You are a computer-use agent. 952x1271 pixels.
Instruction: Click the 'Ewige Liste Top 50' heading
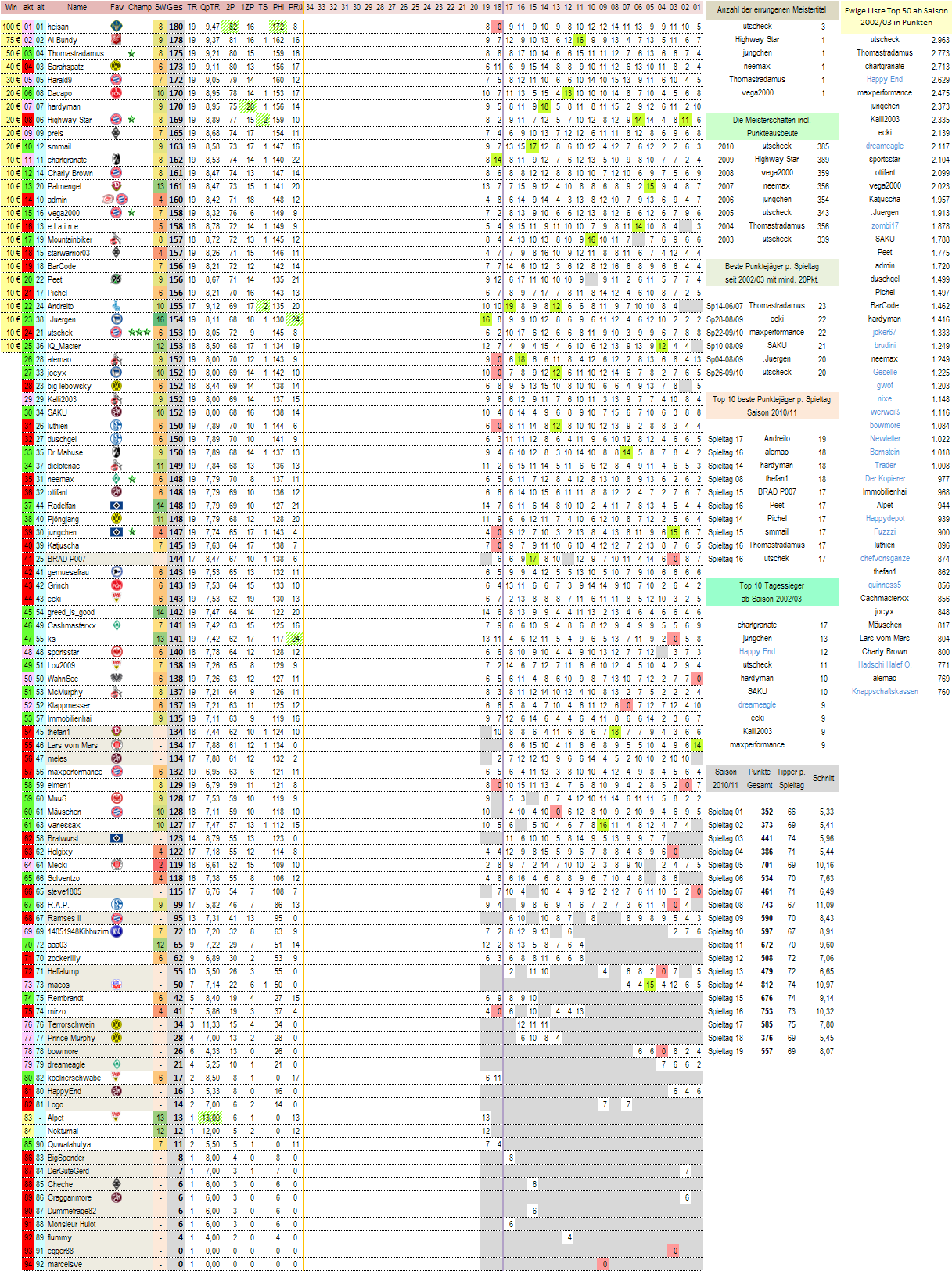(896, 16)
